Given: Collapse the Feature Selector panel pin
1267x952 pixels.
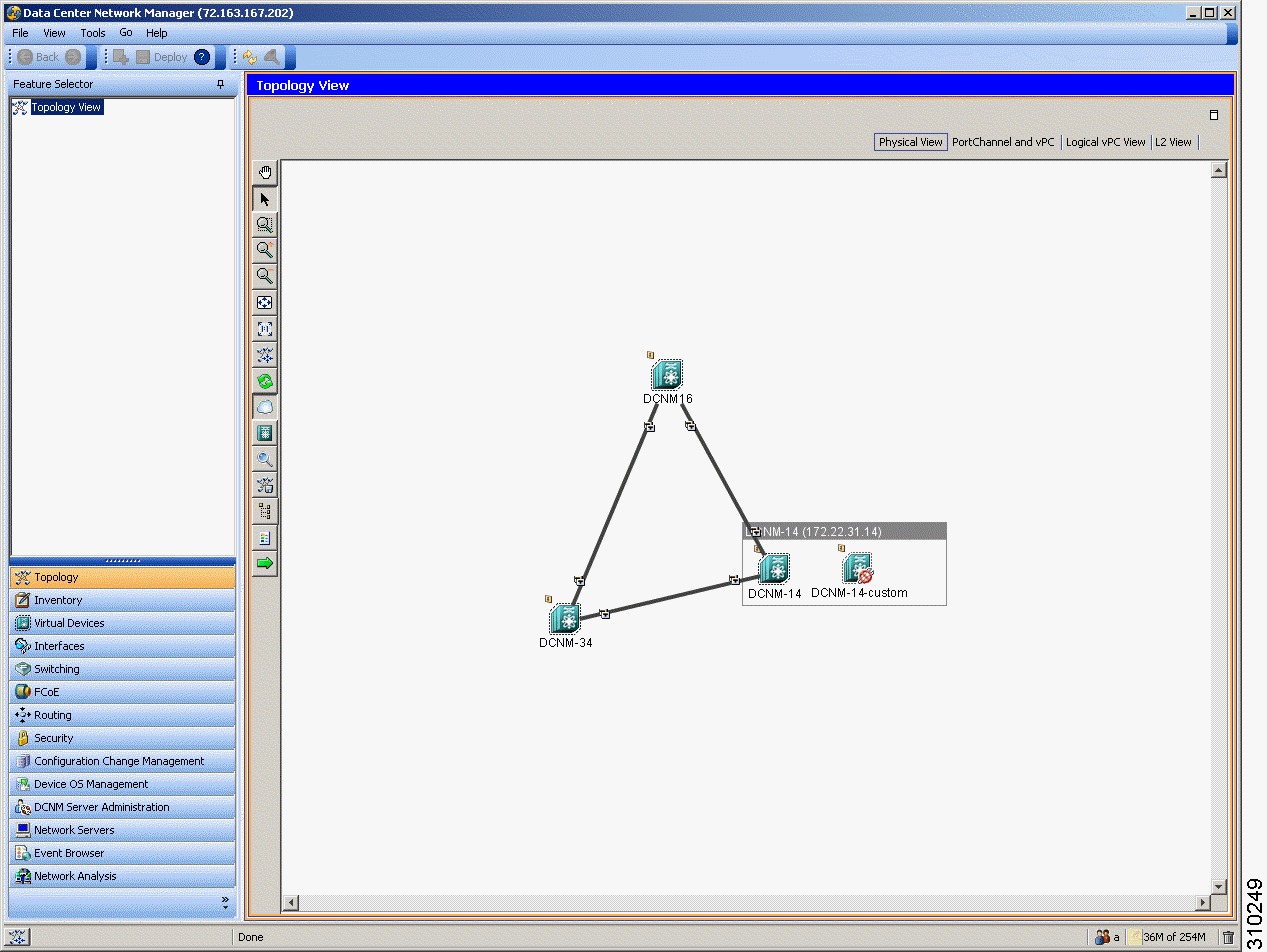Looking at the screenshot, I should (x=219, y=84).
